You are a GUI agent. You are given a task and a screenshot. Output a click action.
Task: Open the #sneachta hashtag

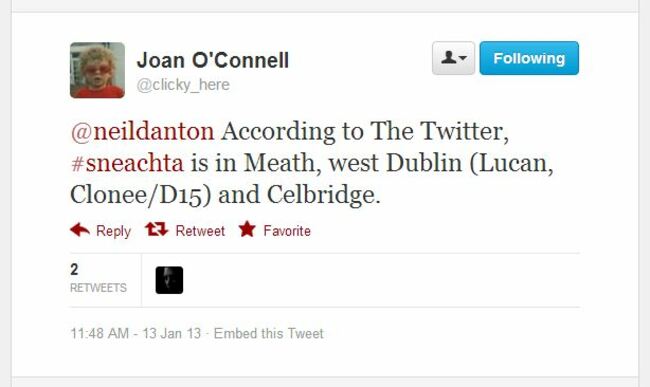pyautogui.click(x=127, y=163)
